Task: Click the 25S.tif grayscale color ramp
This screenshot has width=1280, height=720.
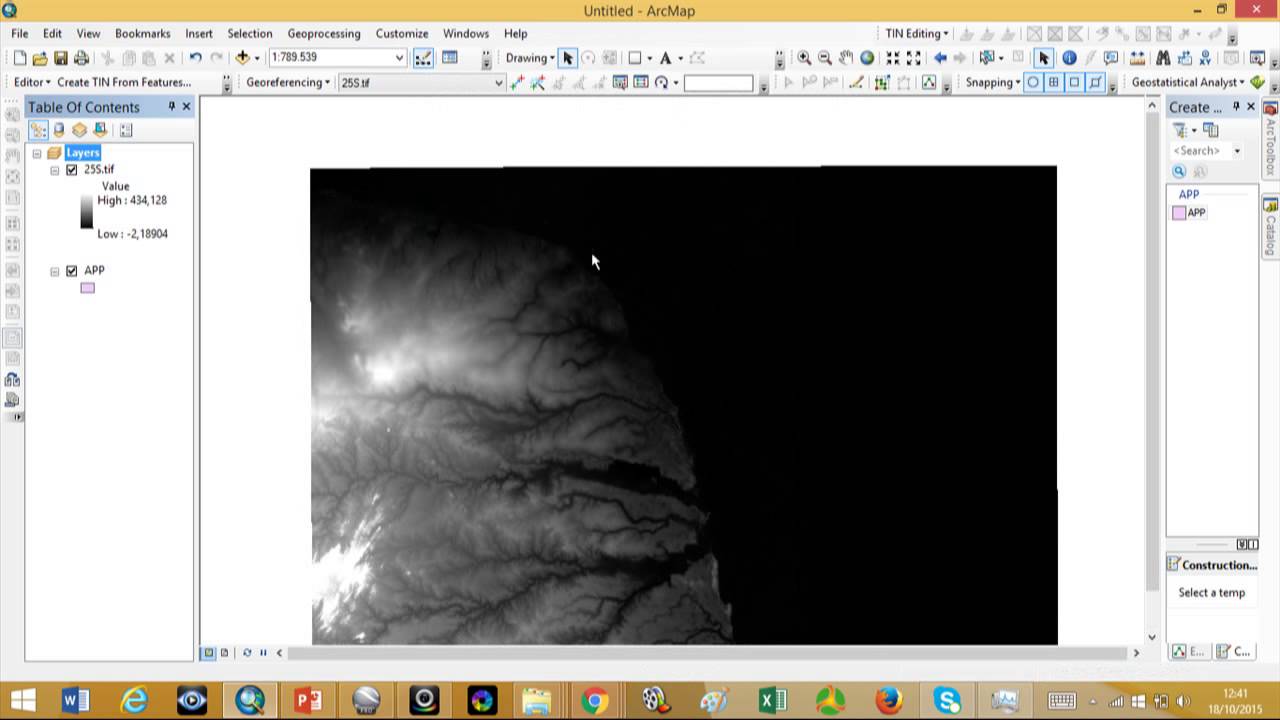Action: (x=87, y=211)
